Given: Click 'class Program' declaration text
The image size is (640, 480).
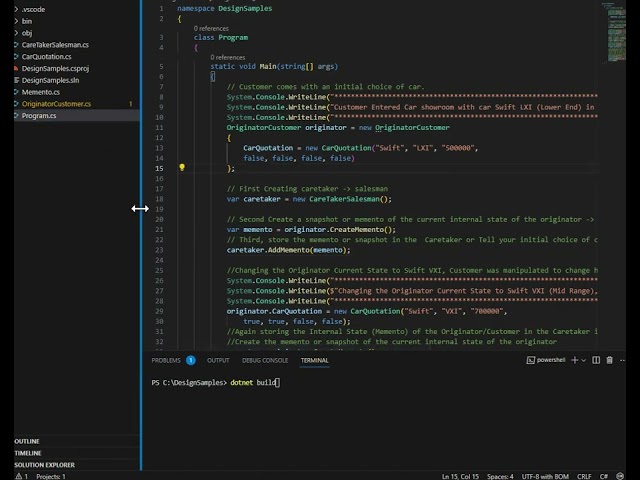Looking at the screenshot, I should (x=221, y=38).
